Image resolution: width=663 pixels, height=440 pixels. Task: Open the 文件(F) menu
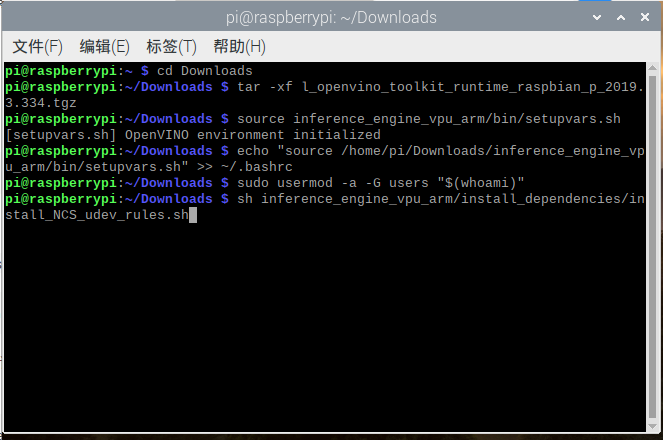pos(37,46)
